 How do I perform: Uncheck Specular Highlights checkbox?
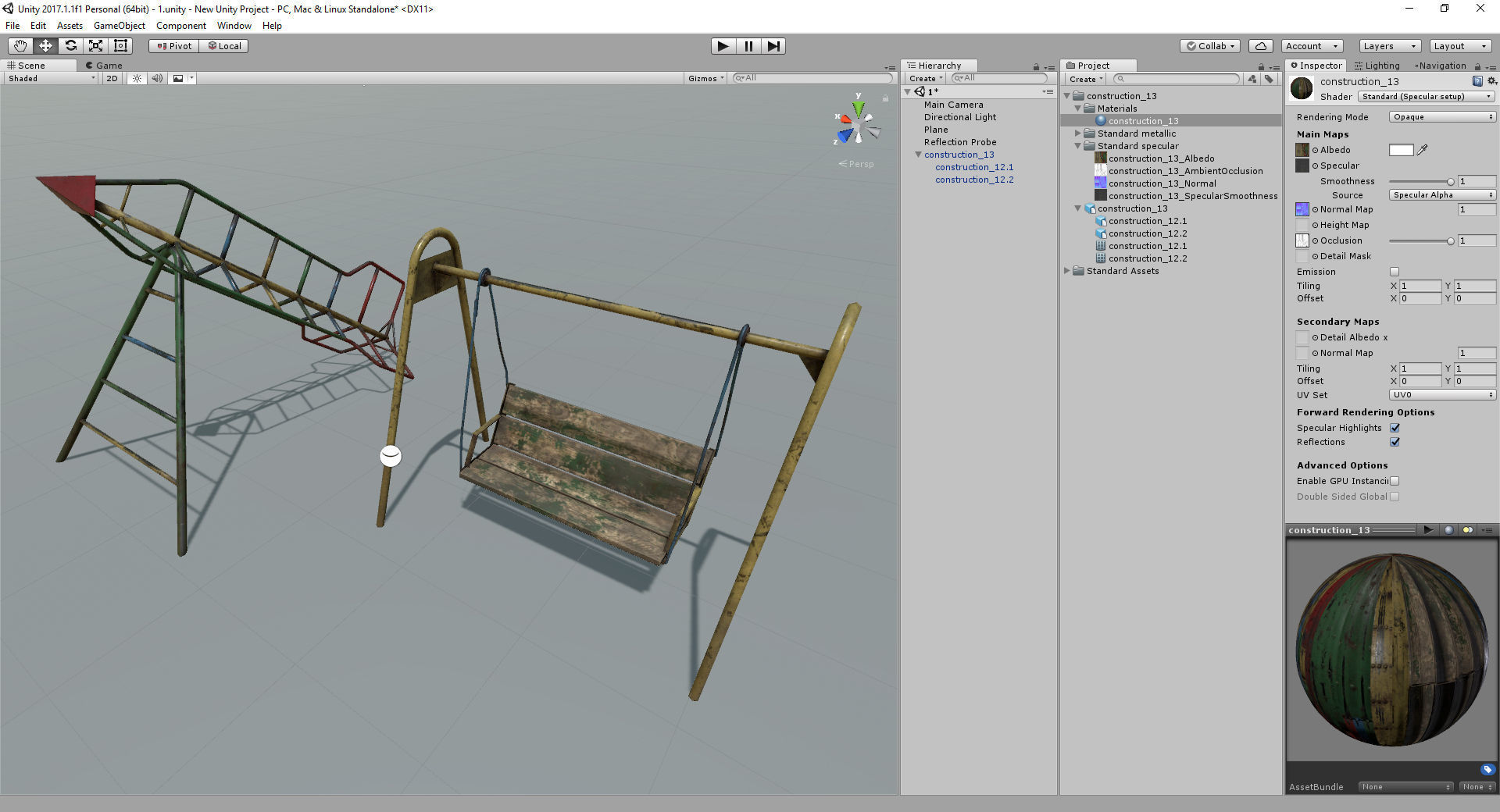(1395, 428)
